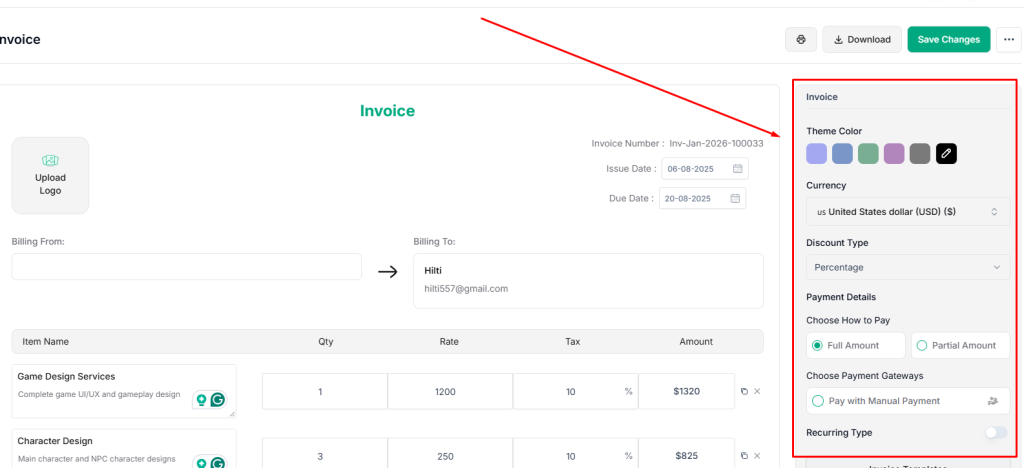Edit quantity 1 for Game Design Services
Viewport: 1024px width, 468px height.
[325, 392]
